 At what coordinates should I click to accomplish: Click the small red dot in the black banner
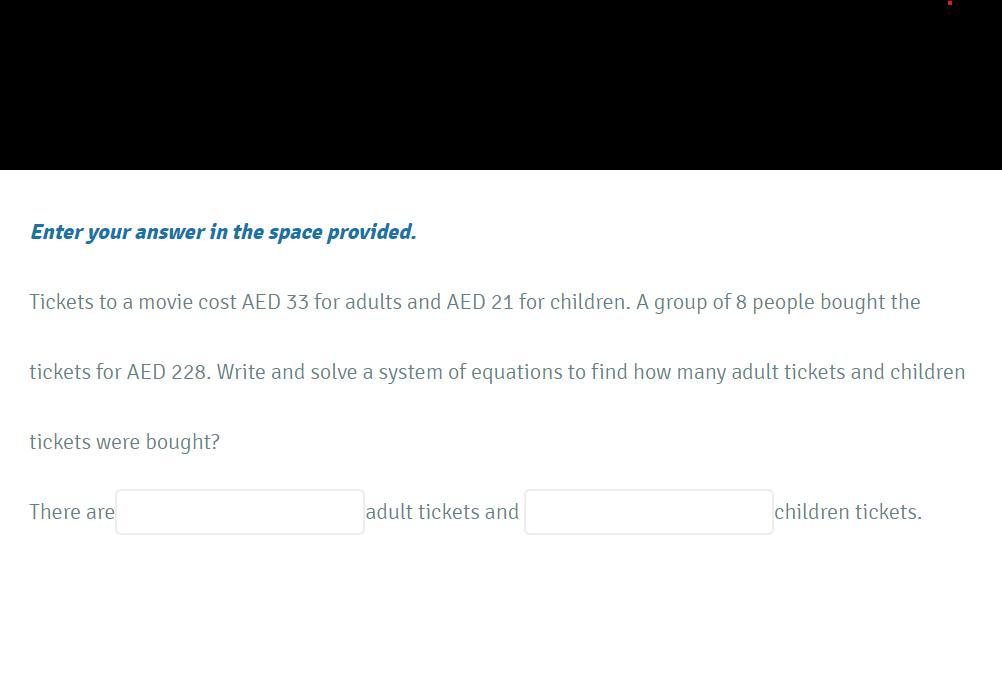(949, 3)
